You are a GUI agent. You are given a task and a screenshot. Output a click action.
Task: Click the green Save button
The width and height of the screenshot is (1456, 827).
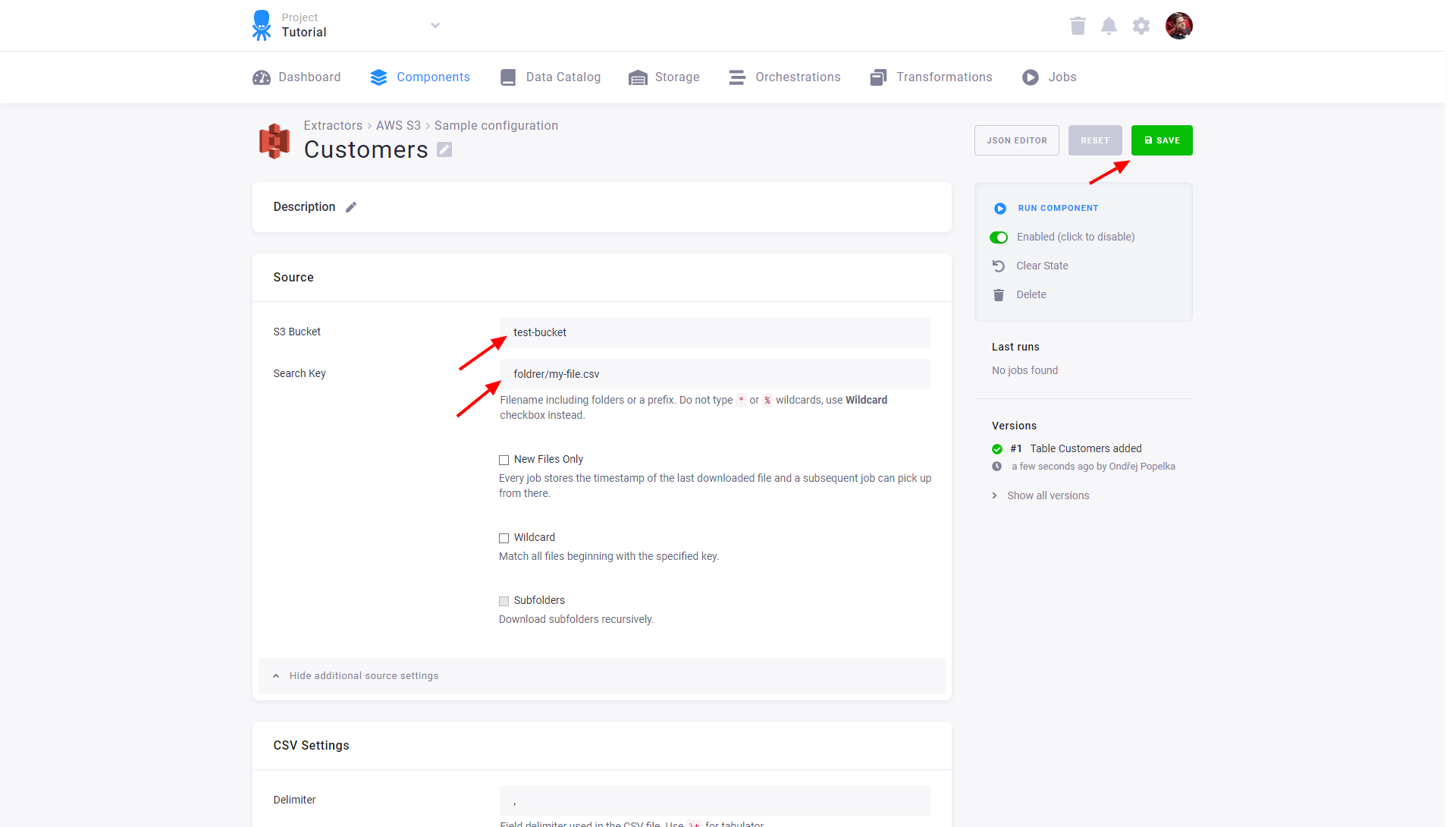1161,140
